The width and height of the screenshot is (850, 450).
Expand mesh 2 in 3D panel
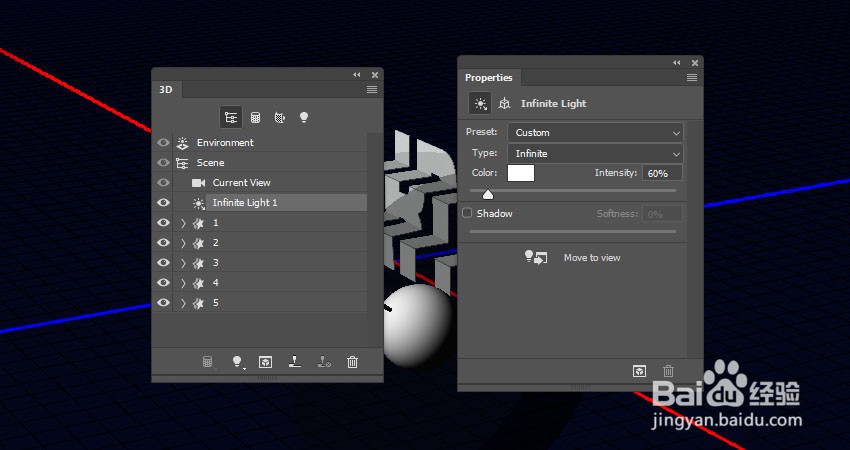point(183,243)
